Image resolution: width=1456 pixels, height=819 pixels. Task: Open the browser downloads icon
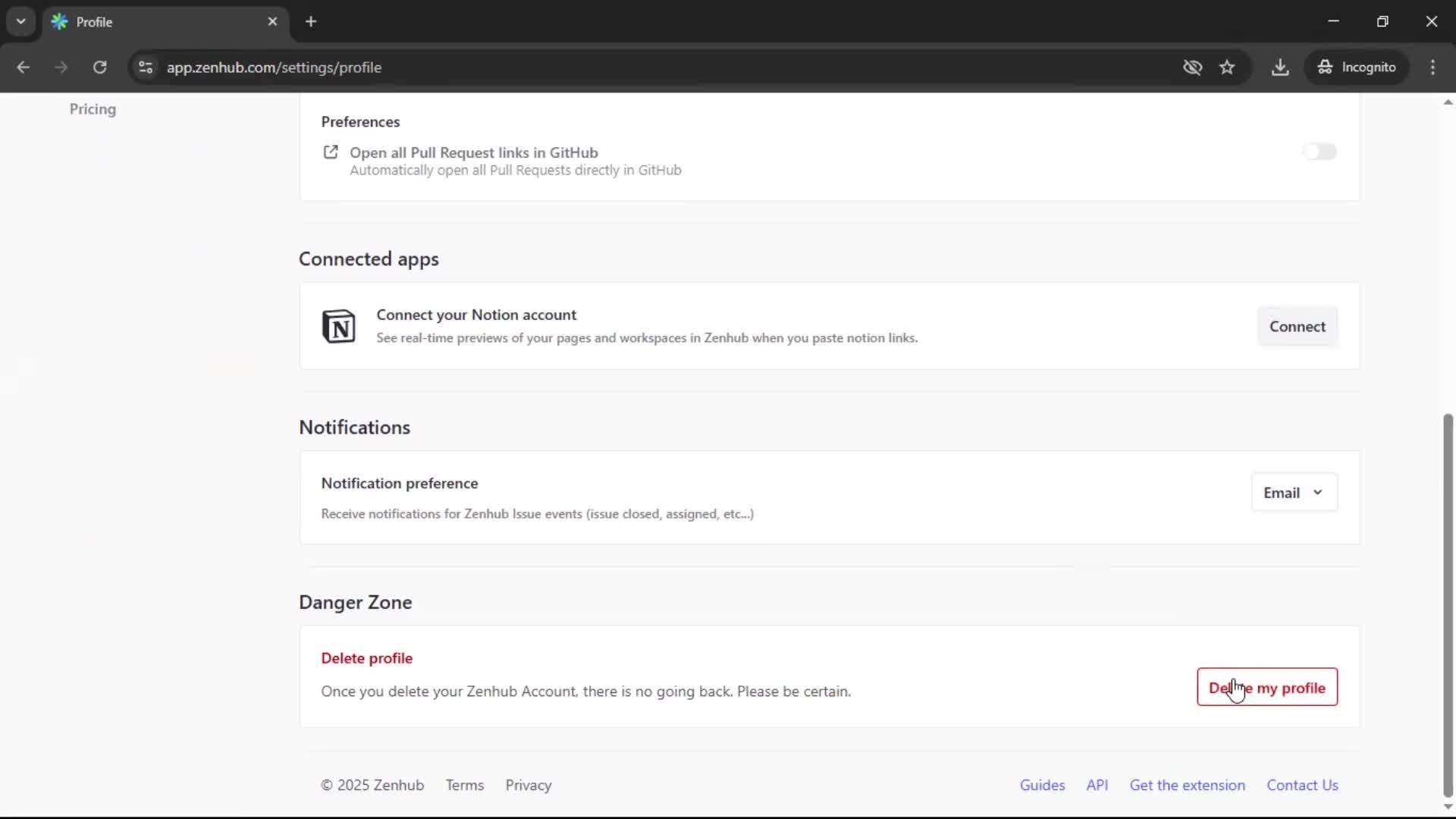1280,67
